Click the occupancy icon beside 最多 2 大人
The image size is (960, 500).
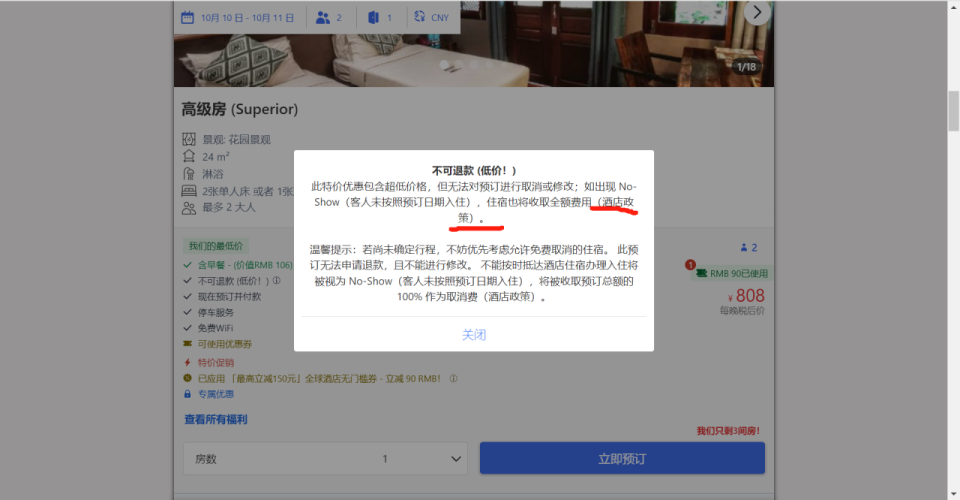click(189, 208)
